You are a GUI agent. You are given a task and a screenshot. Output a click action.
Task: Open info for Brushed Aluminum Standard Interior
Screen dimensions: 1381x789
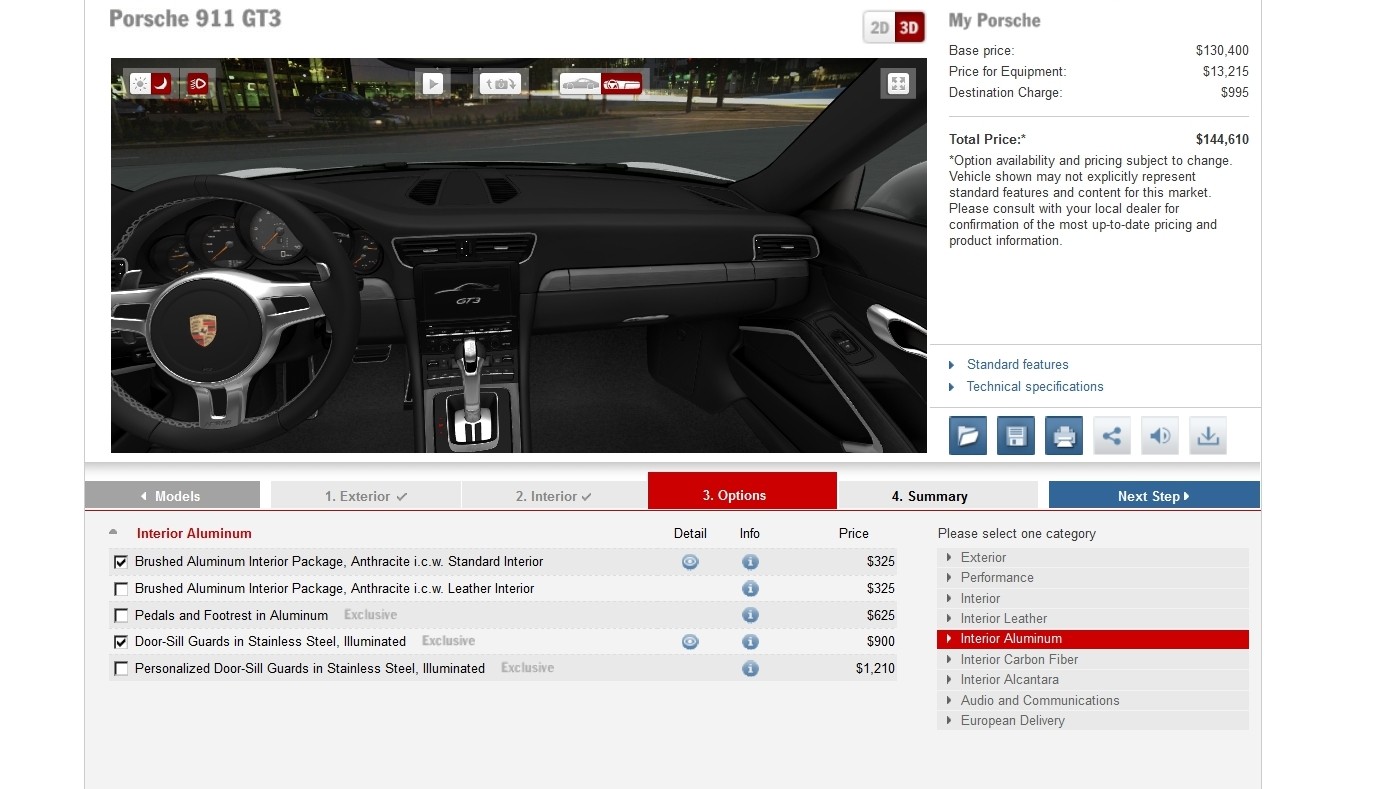[x=750, y=562]
